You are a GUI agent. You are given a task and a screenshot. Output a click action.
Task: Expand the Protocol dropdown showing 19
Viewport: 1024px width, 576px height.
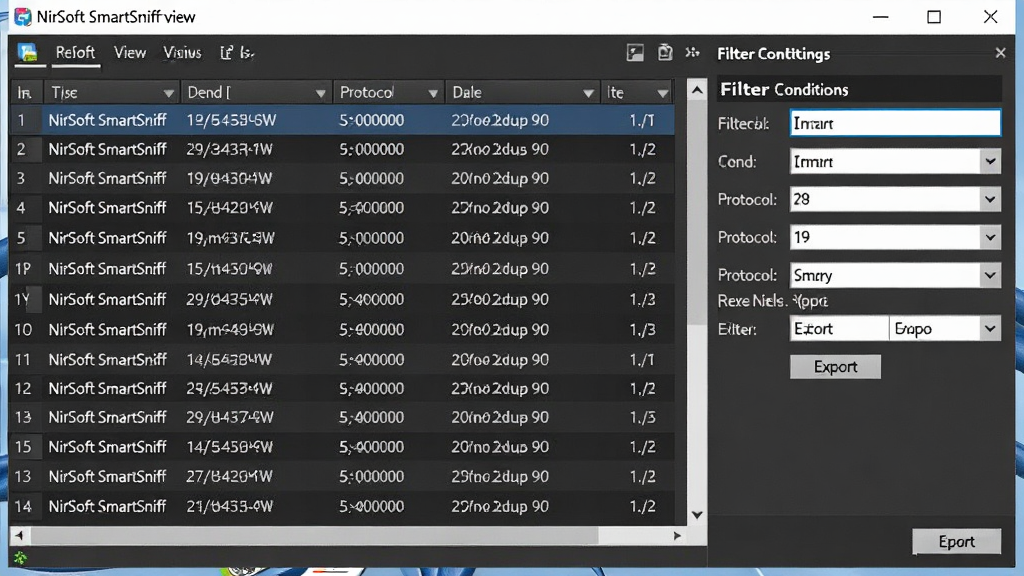click(x=990, y=237)
